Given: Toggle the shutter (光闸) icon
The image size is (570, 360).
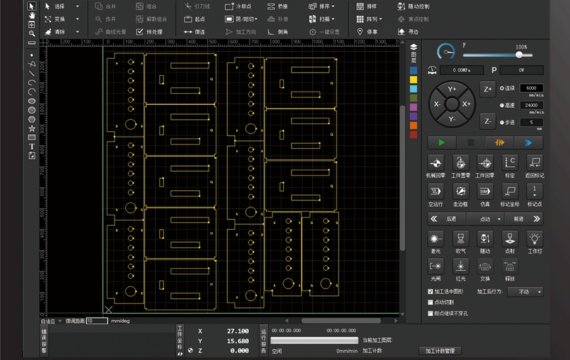Looking at the screenshot, I should (435, 266).
